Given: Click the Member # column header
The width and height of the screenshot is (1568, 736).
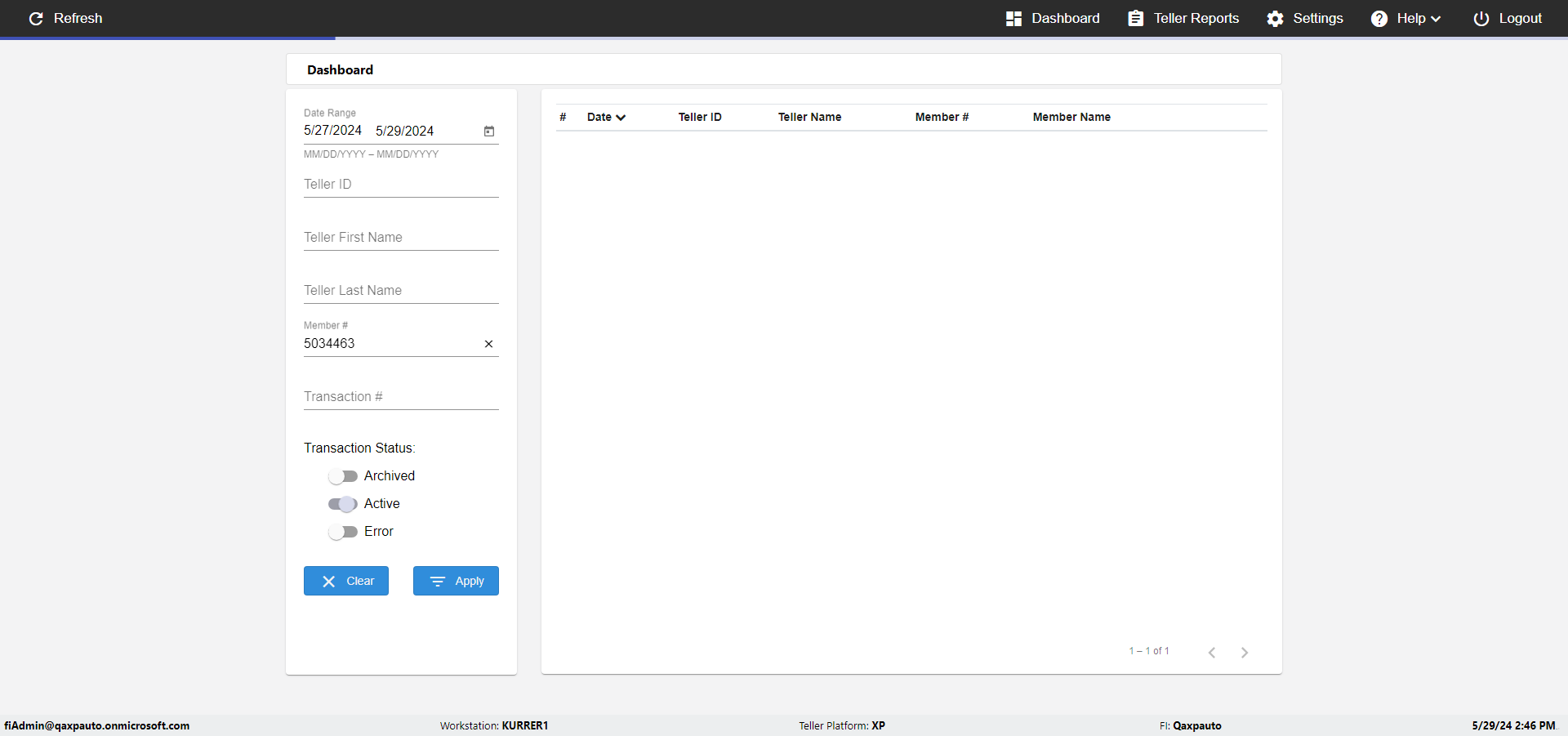Looking at the screenshot, I should (942, 117).
